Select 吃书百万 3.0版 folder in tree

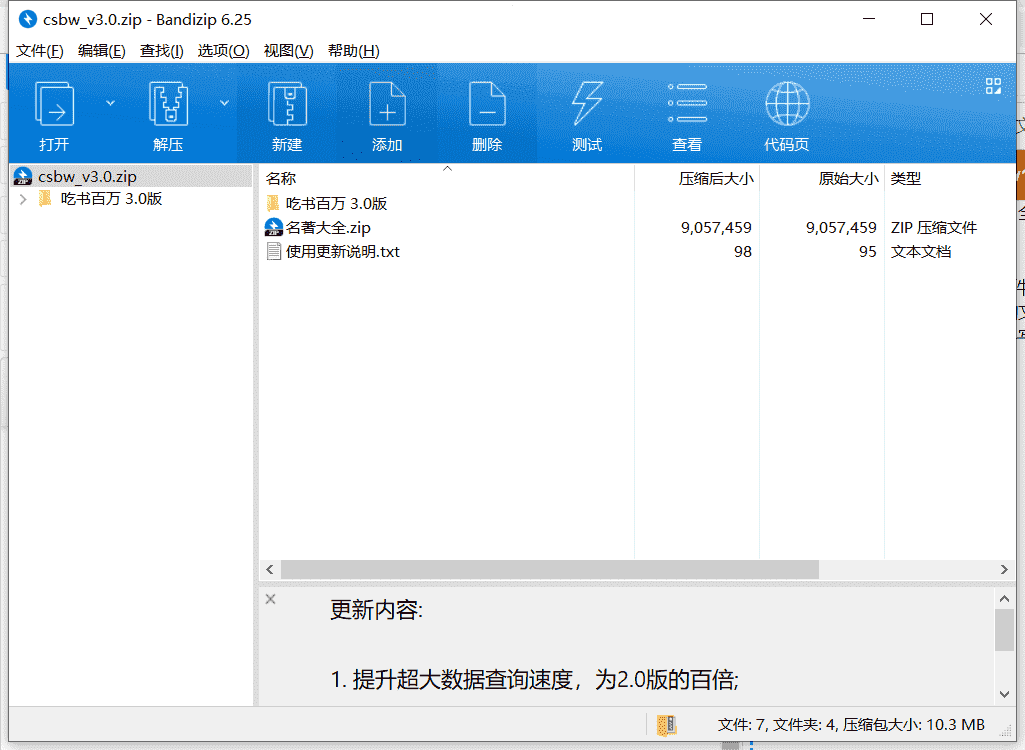click(x=111, y=199)
